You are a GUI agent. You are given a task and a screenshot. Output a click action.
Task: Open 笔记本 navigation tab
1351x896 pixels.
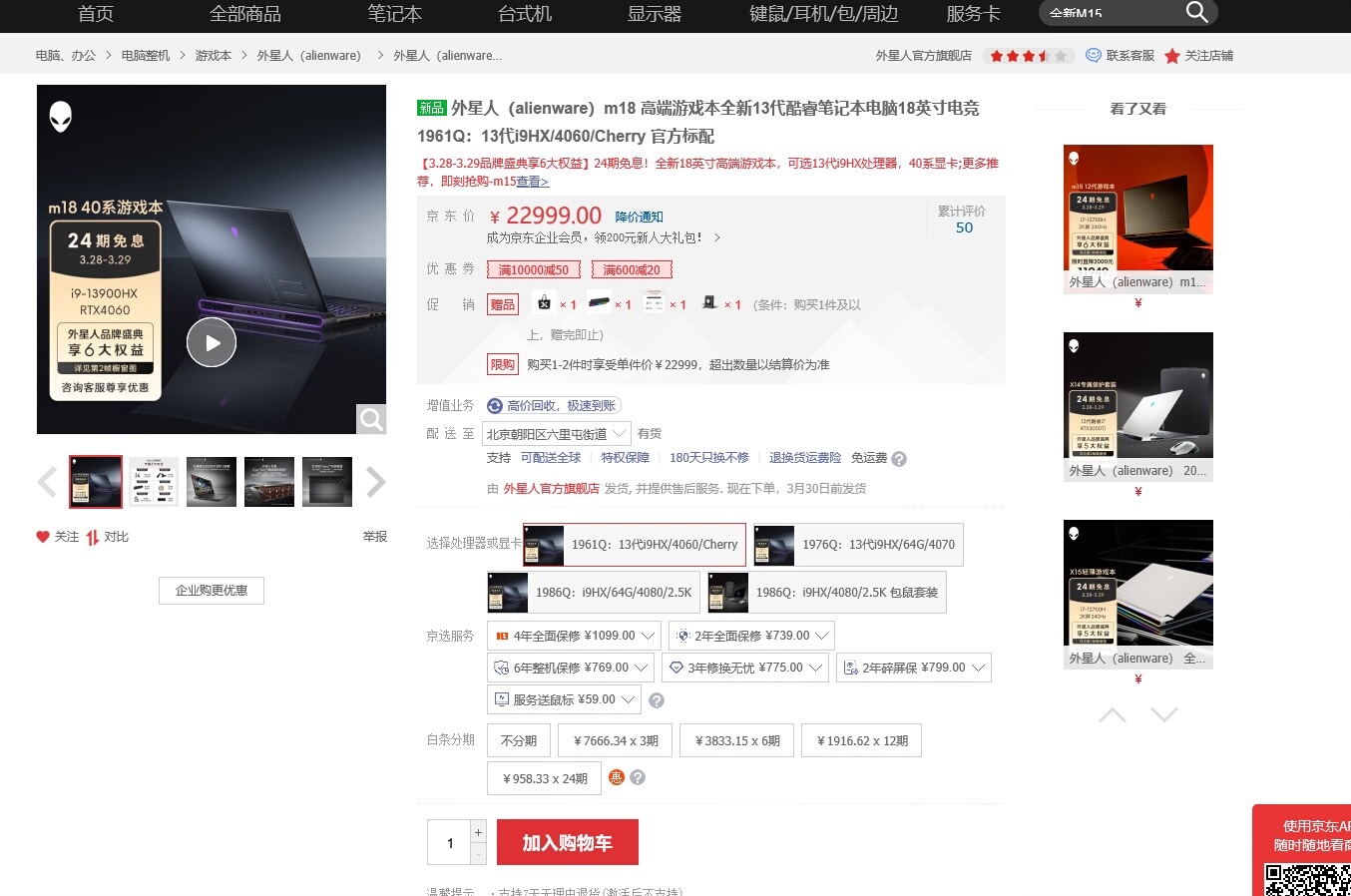tap(395, 14)
